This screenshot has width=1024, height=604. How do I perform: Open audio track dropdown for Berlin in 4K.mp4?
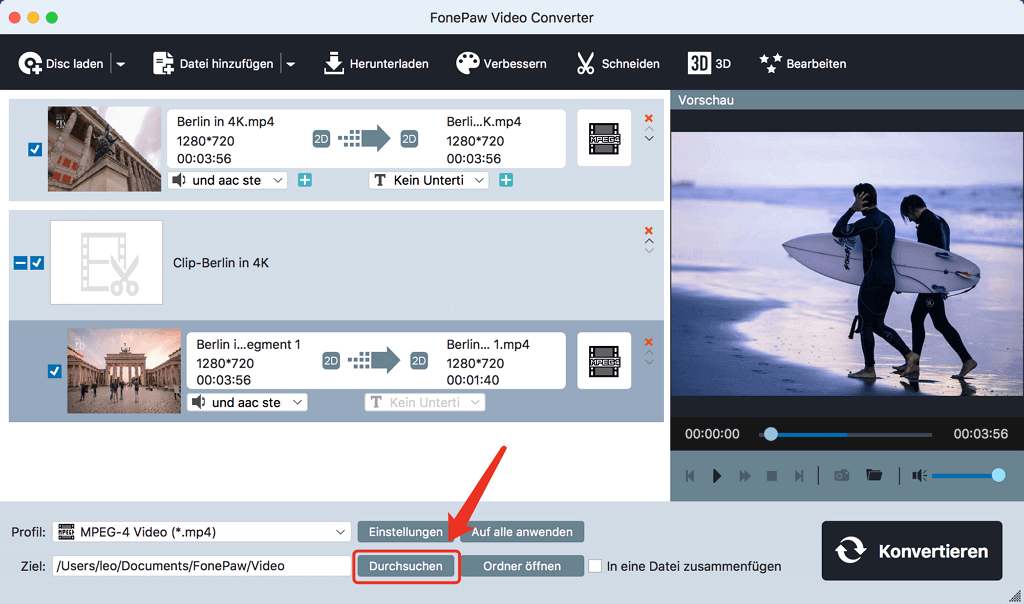point(228,180)
